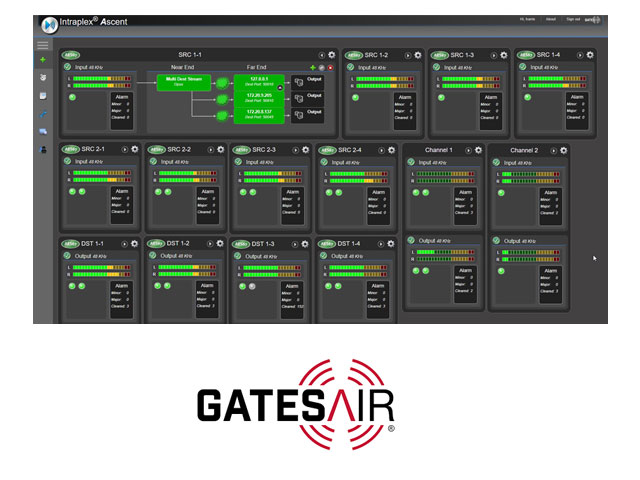Click the Near End heading in SRC 1-1

(x=182, y=67)
